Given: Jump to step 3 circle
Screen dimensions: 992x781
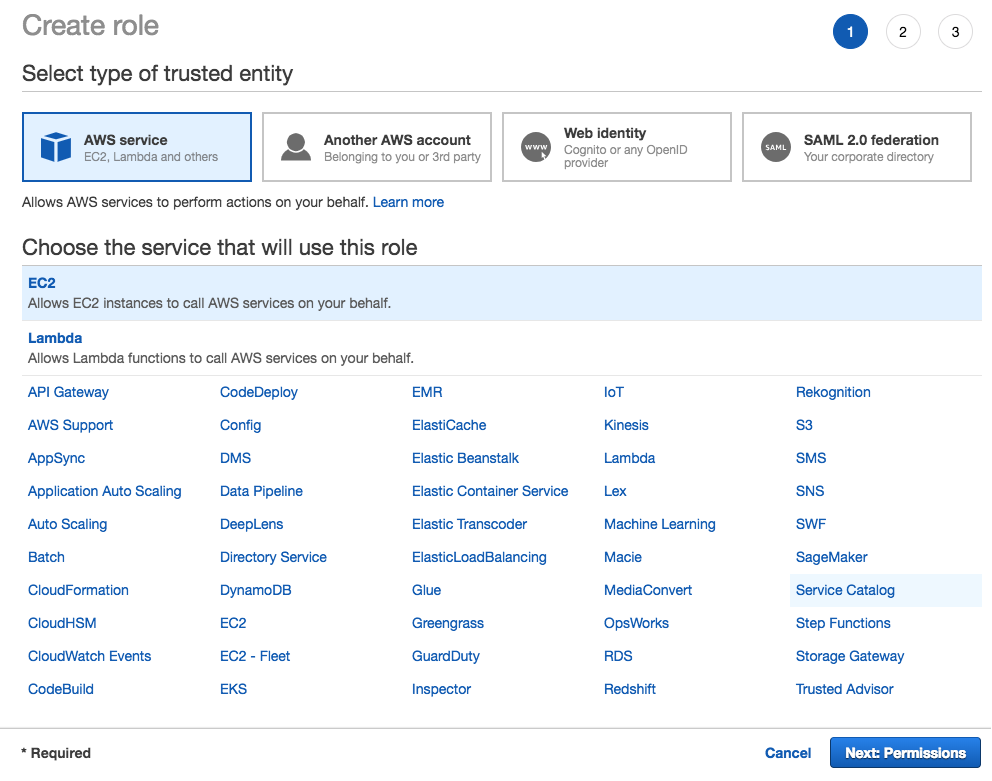Looking at the screenshot, I should [x=955, y=32].
